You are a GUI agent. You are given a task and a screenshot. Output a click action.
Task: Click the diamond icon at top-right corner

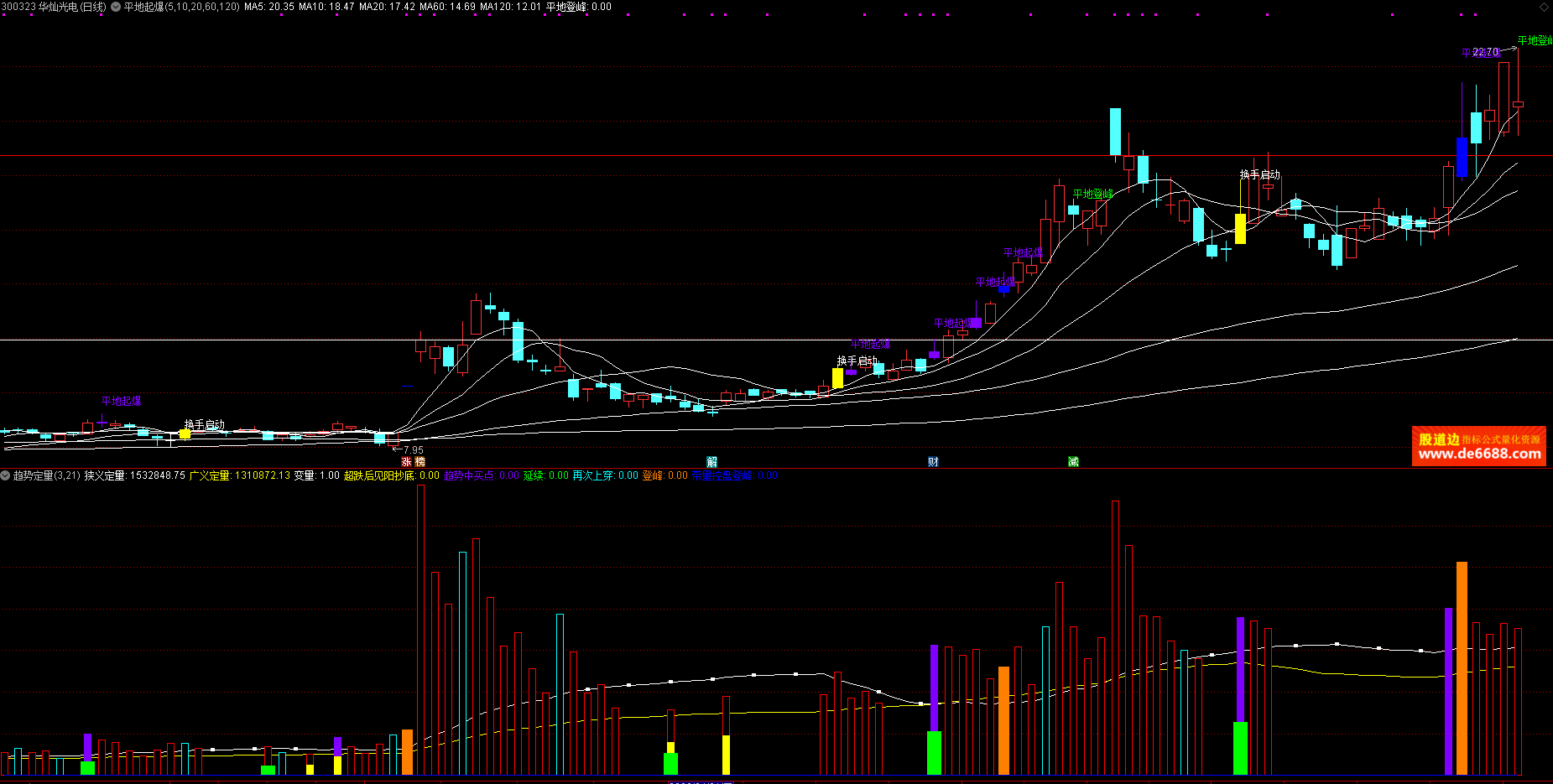[1544, 7]
